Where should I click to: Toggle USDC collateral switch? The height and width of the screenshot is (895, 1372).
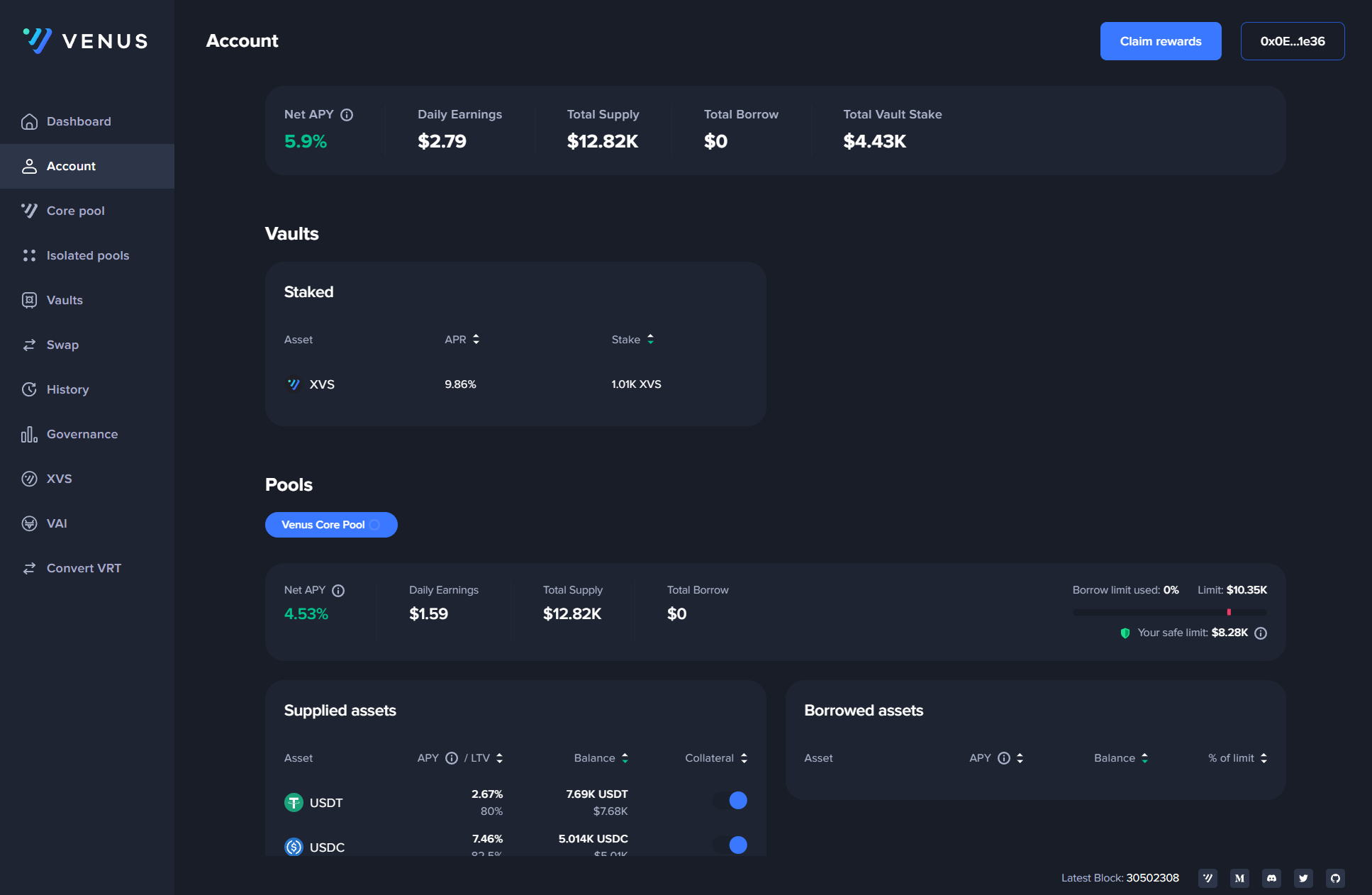tap(730, 845)
